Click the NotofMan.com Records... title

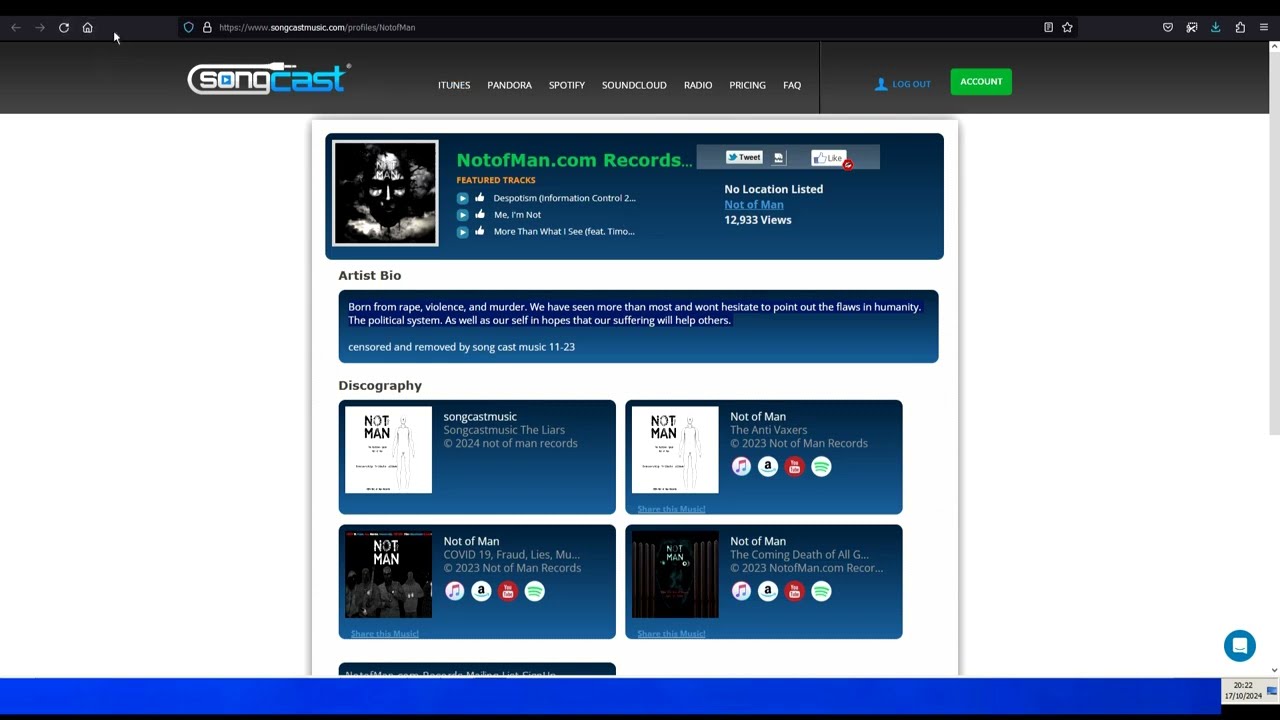pyautogui.click(x=575, y=160)
